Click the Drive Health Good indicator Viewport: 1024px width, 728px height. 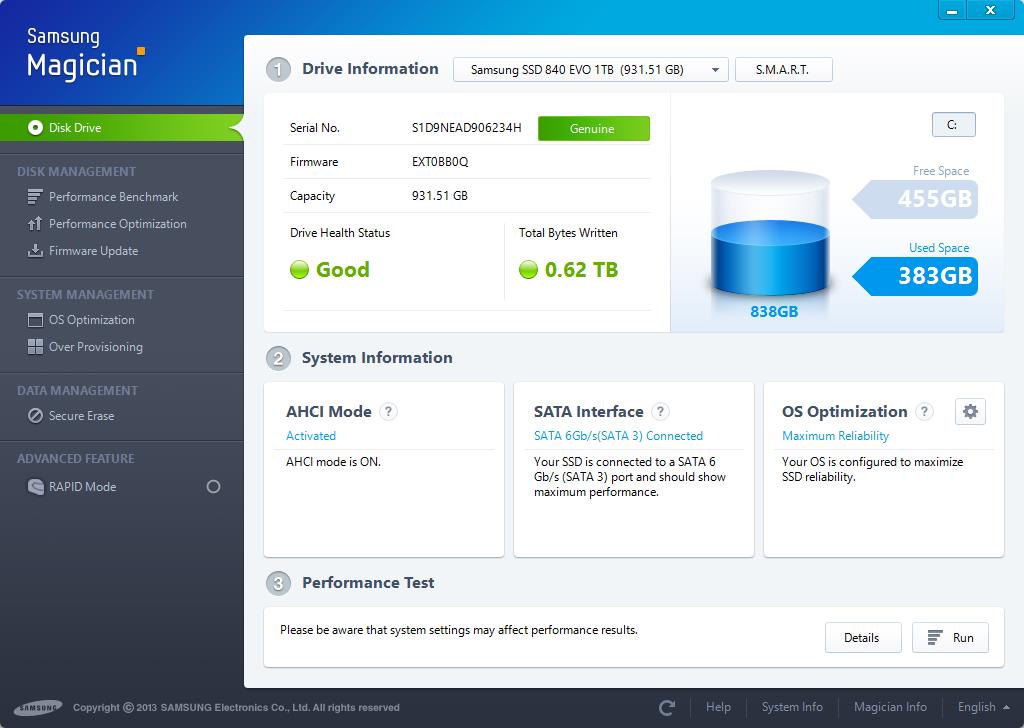330,270
